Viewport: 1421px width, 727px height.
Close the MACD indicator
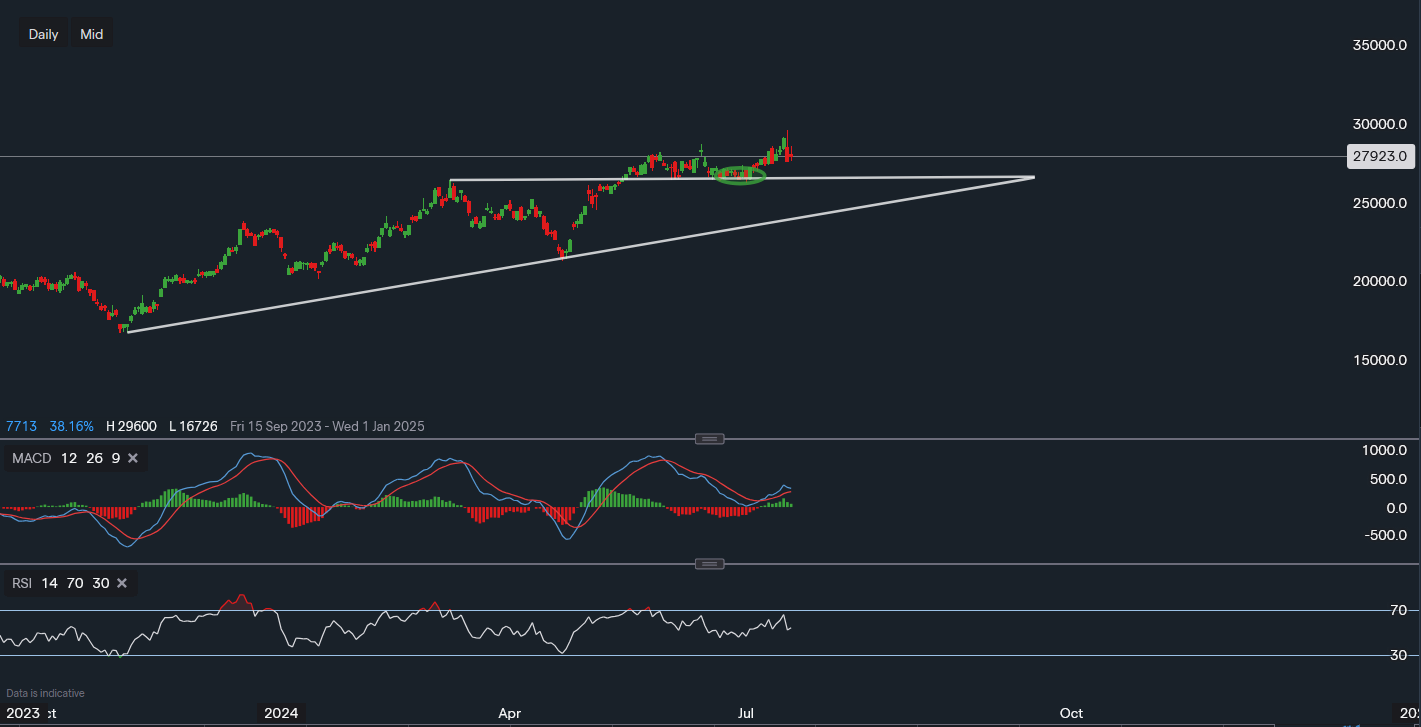[135, 458]
